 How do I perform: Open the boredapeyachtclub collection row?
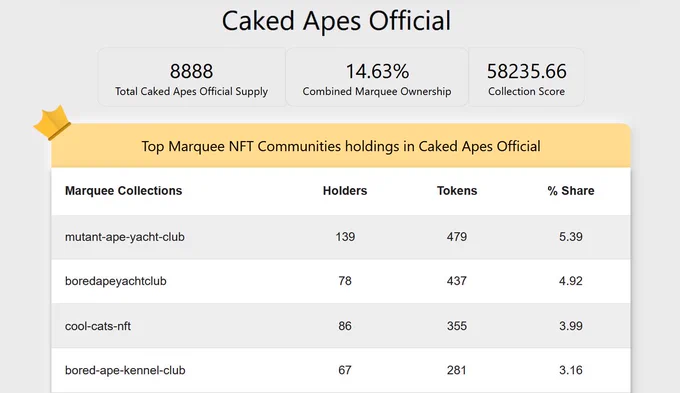pos(341,281)
